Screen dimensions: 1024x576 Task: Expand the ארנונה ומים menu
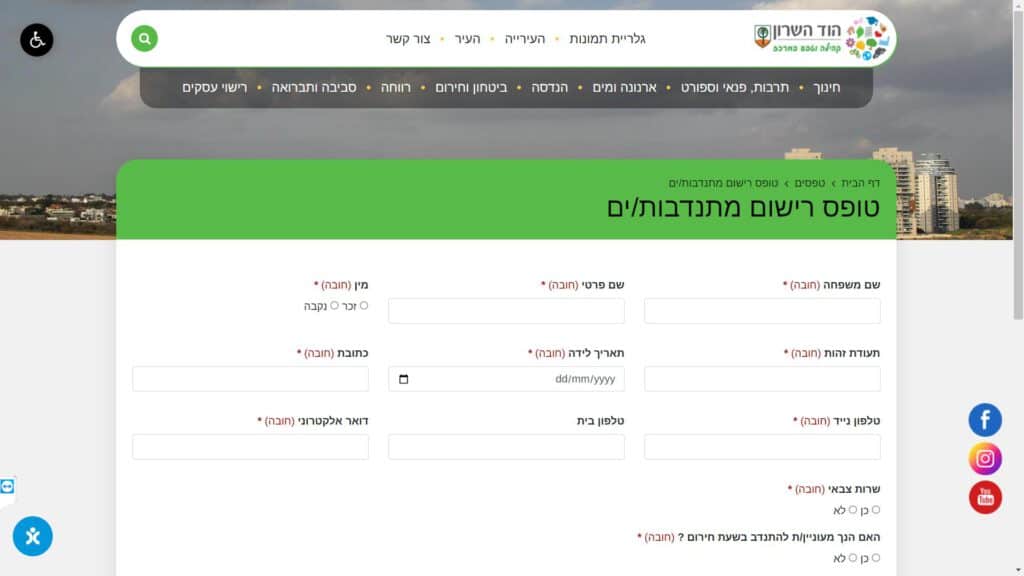pyautogui.click(x=621, y=88)
